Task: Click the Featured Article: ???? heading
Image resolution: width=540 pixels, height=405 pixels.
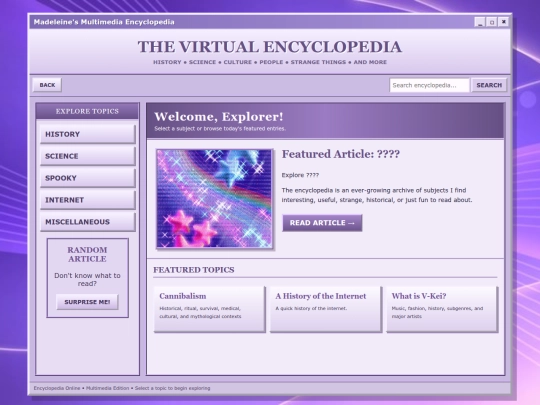Action: 341,154
